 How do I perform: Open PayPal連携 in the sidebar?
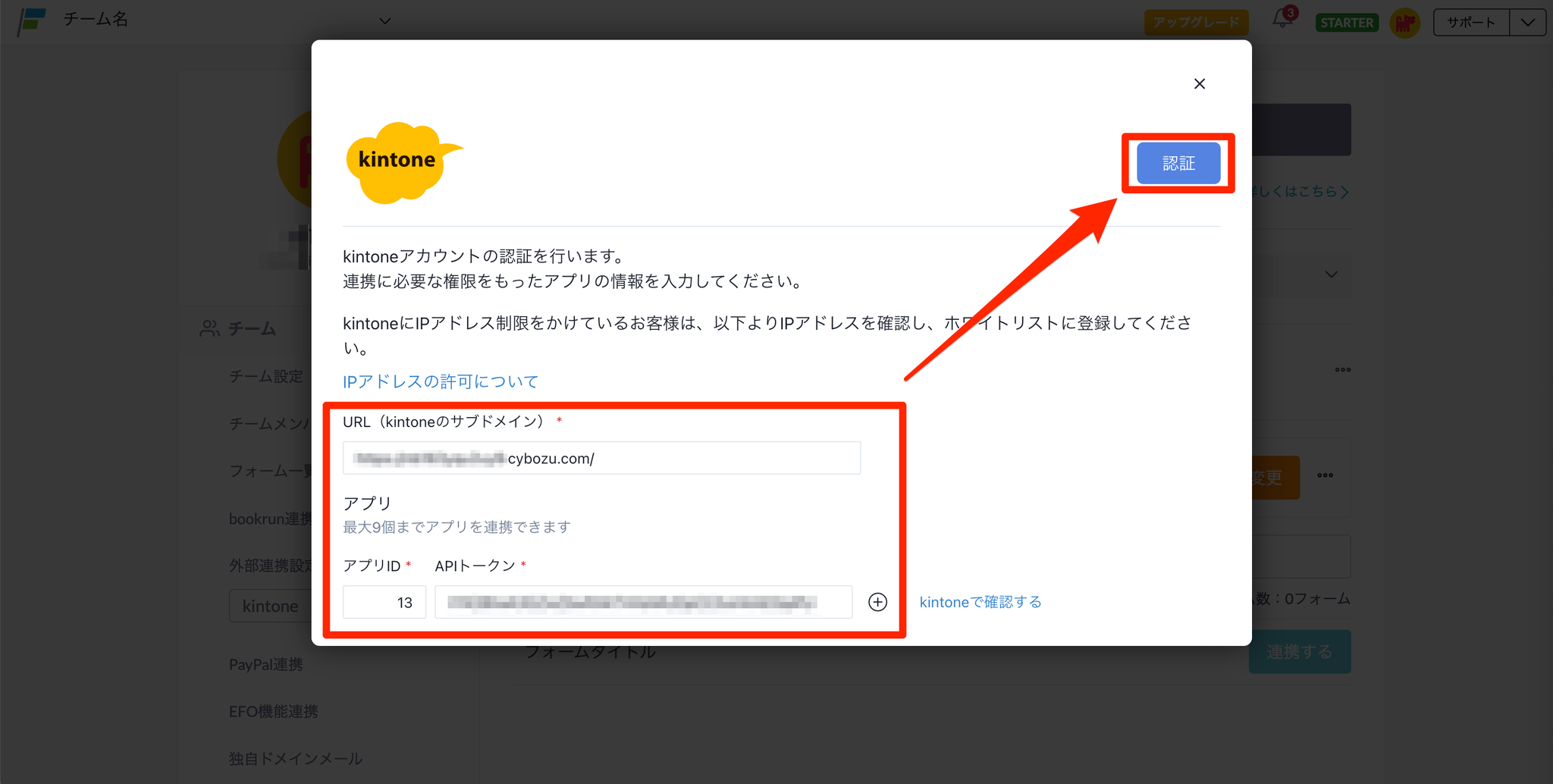click(x=266, y=664)
